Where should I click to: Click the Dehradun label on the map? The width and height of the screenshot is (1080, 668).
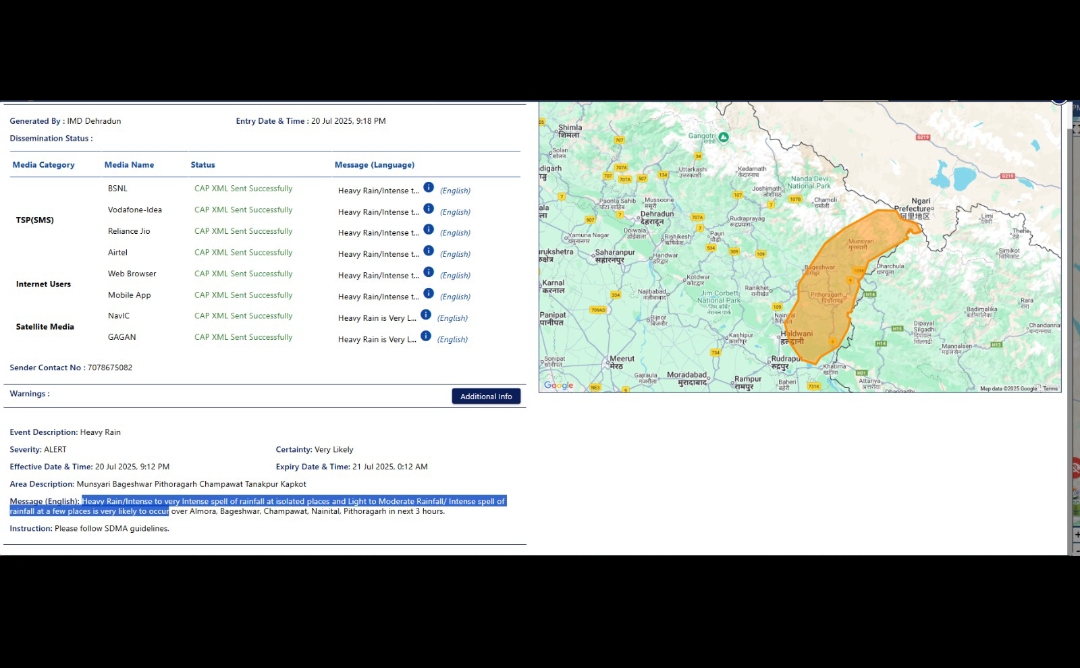click(657, 214)
